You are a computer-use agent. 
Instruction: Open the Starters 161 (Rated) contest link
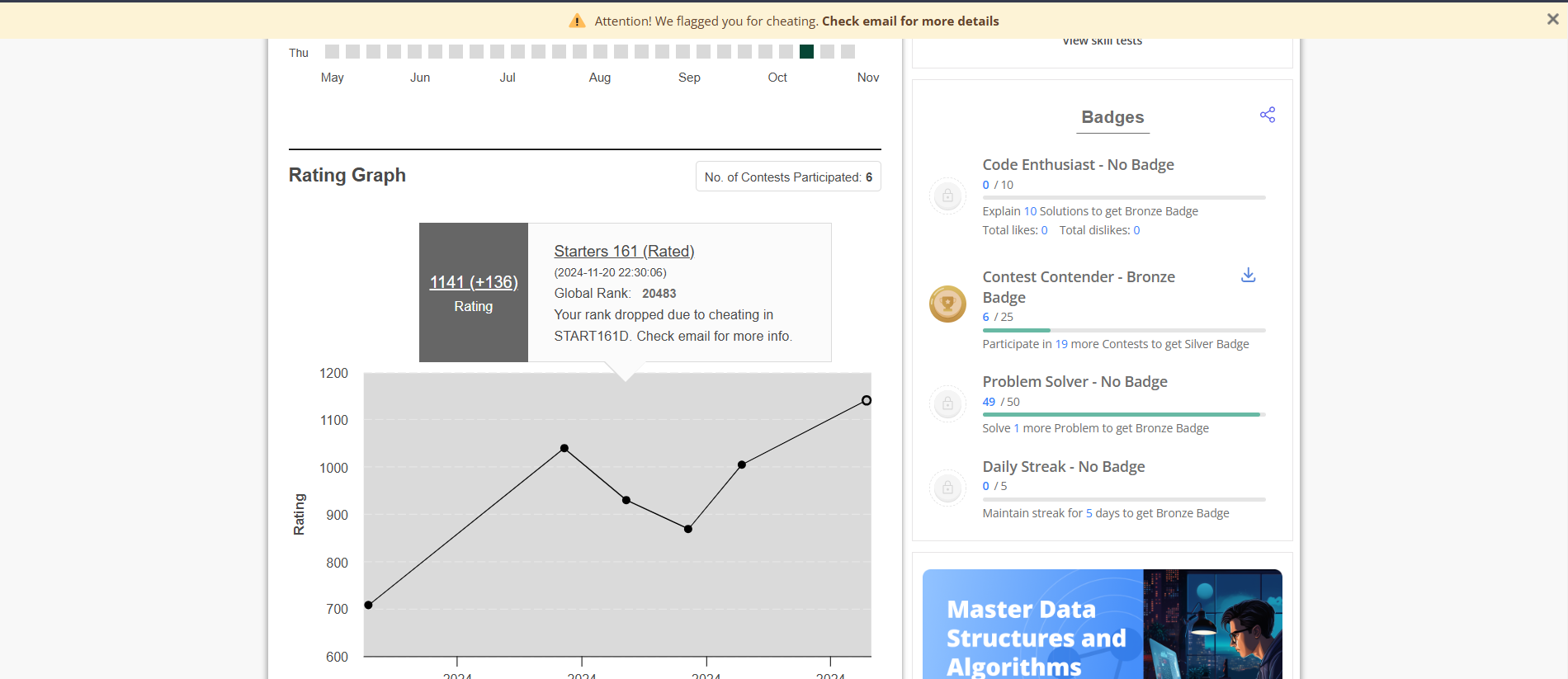pos(624,251)
